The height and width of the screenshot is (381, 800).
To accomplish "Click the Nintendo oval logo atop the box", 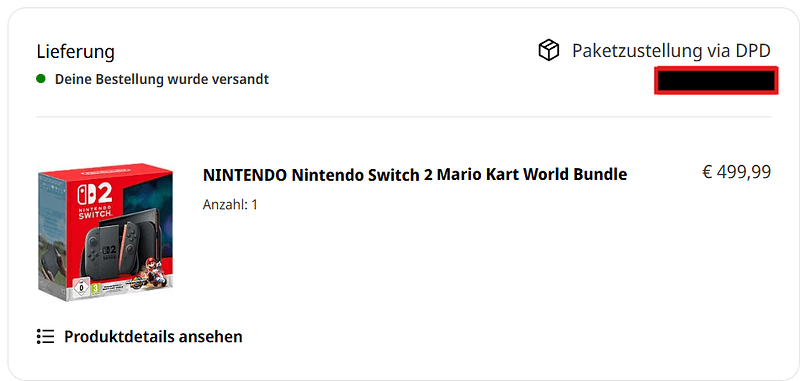I will (107, 170).
